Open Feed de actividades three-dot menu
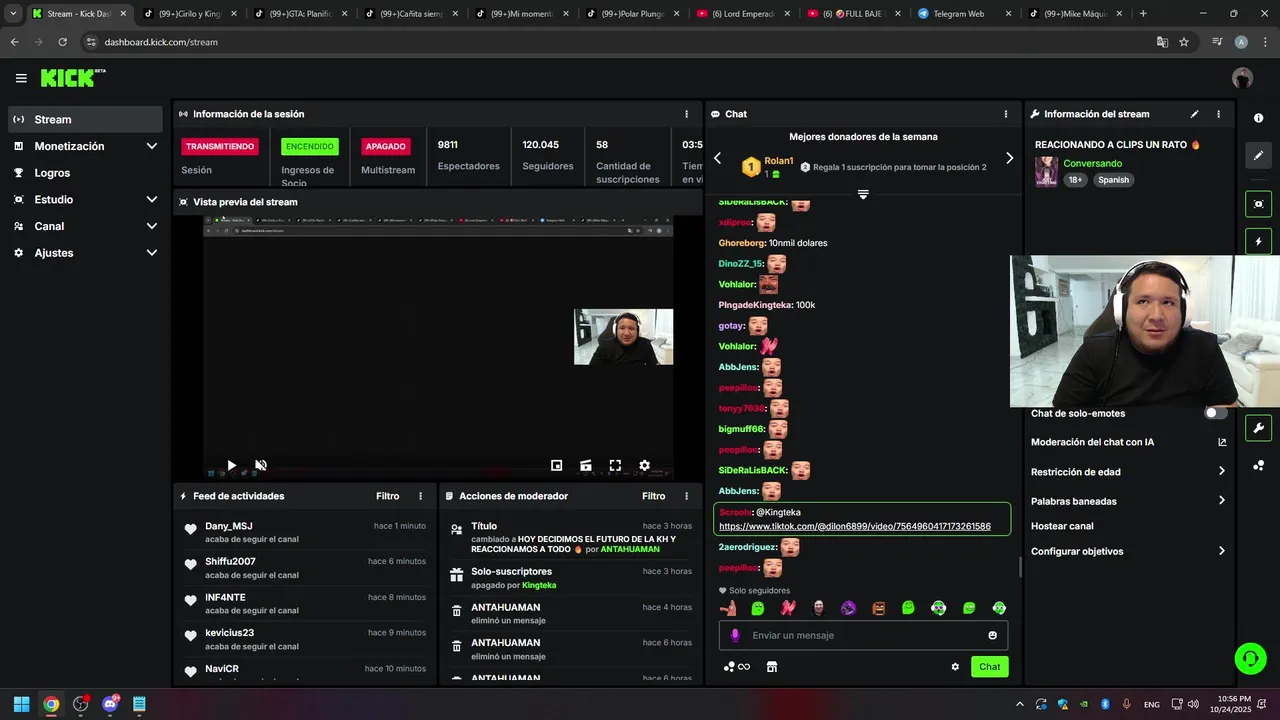 pyautogui.click(x=420, y=496)
